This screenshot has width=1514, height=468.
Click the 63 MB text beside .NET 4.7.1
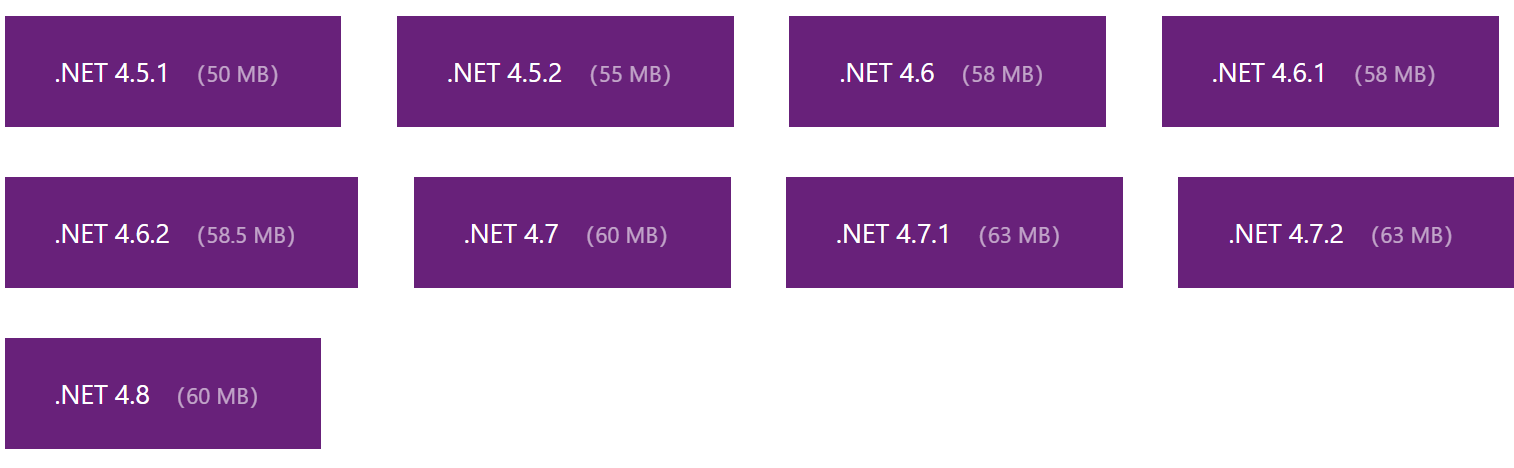[x=1019, y=236]
